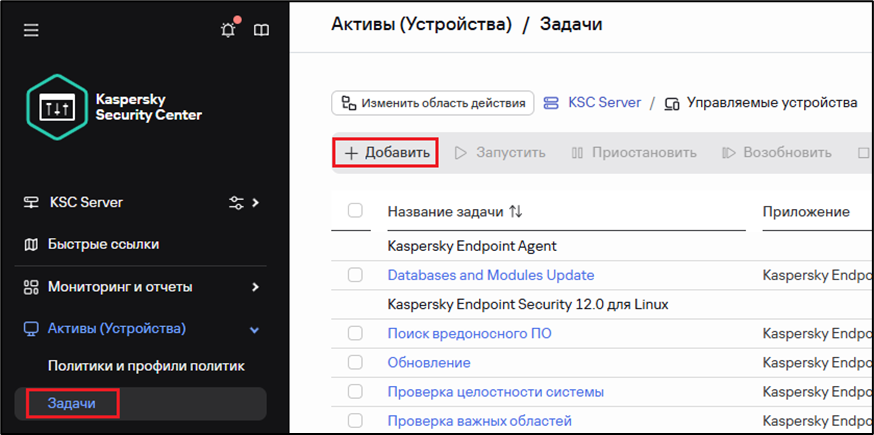
Task: Toggle the select-all tasks checkbox
Action: point(355,210)
